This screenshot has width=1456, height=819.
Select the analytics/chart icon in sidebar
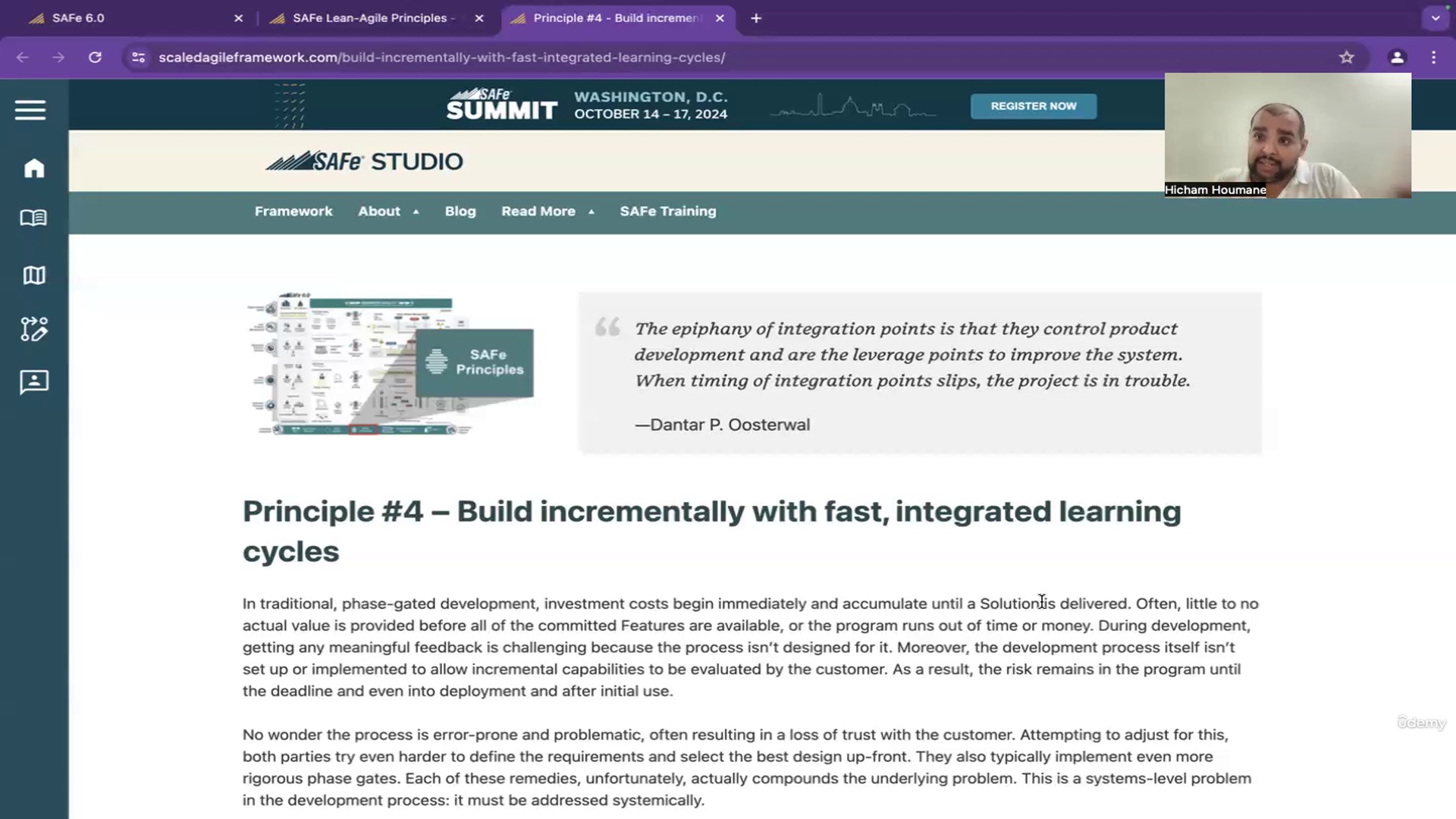click(35, 328)
